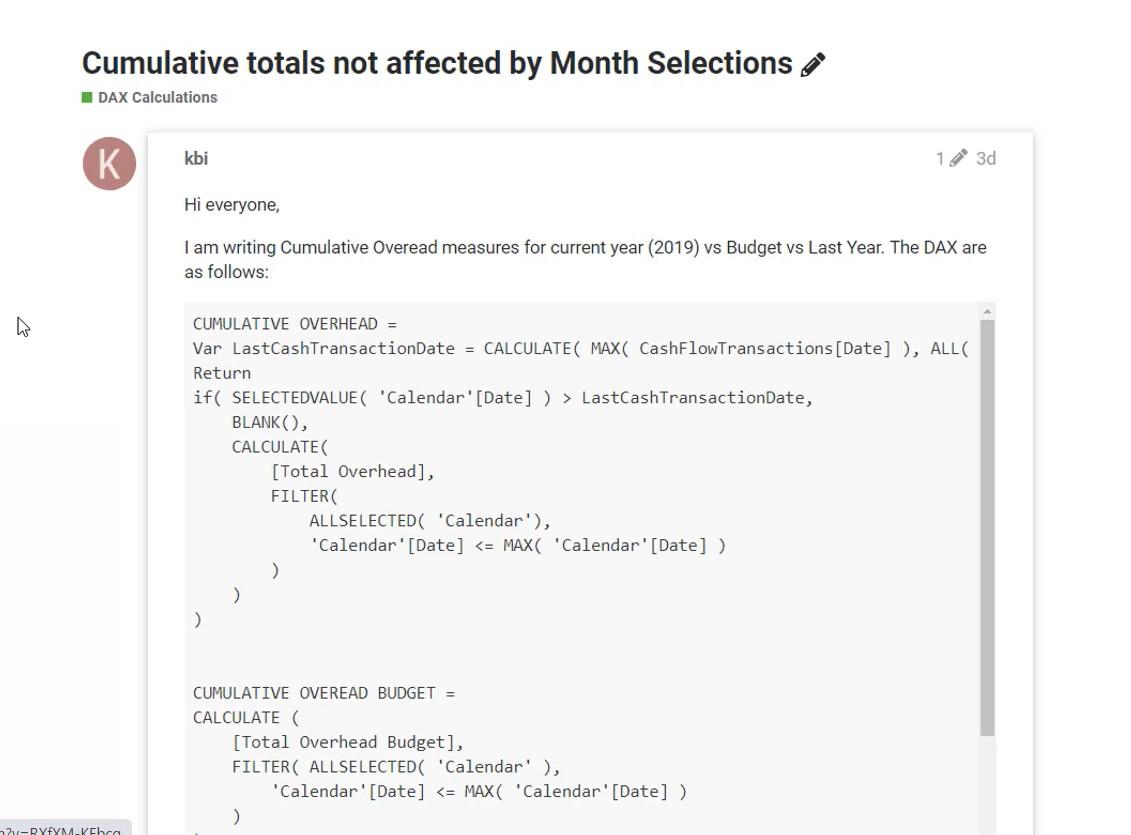Click the '[Total Overhead],' code line

[x=352, y=472]
